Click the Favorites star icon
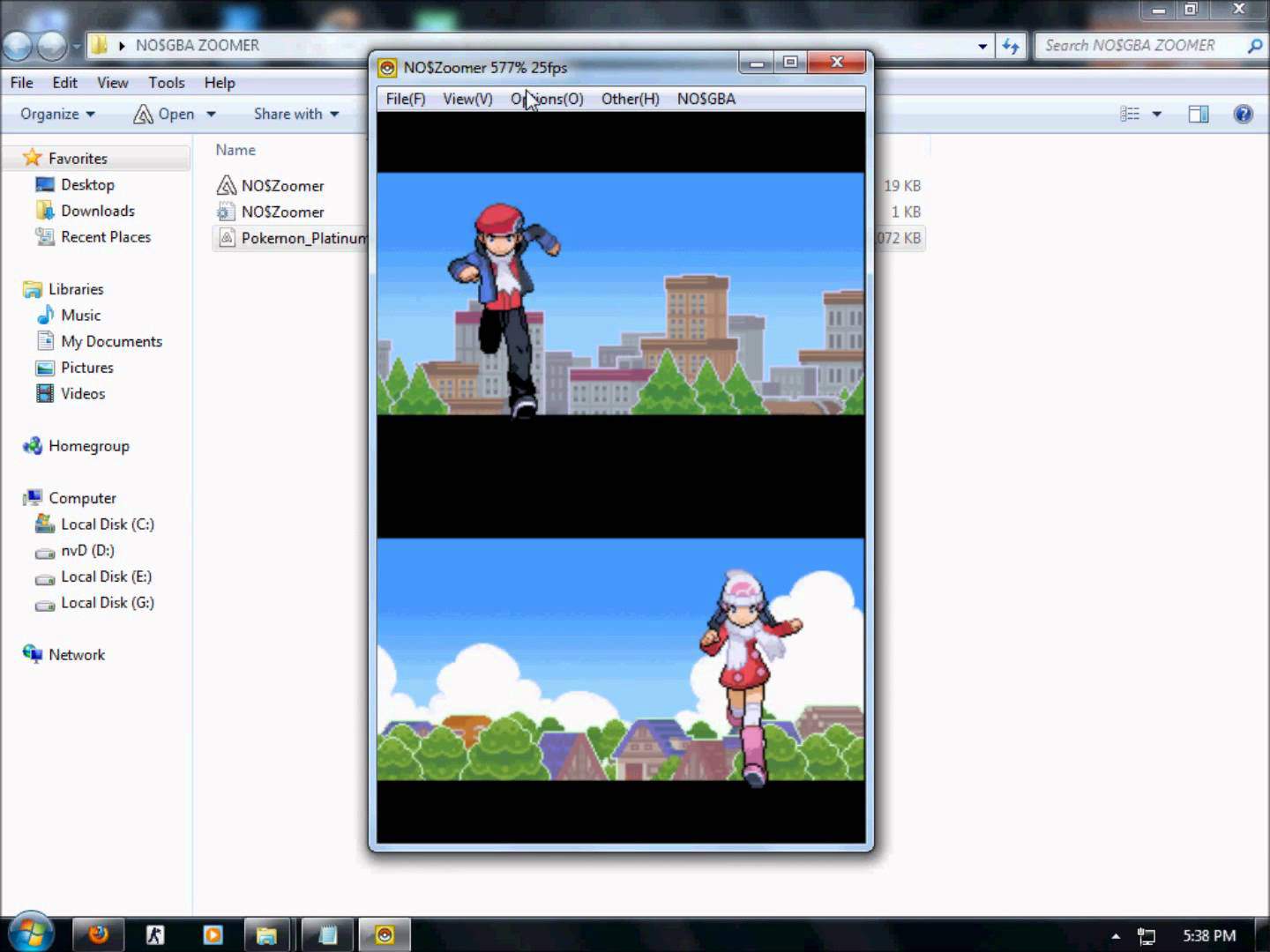This screenshot has height=952, width=1270. pyautogui.click(x=33, y=158)
